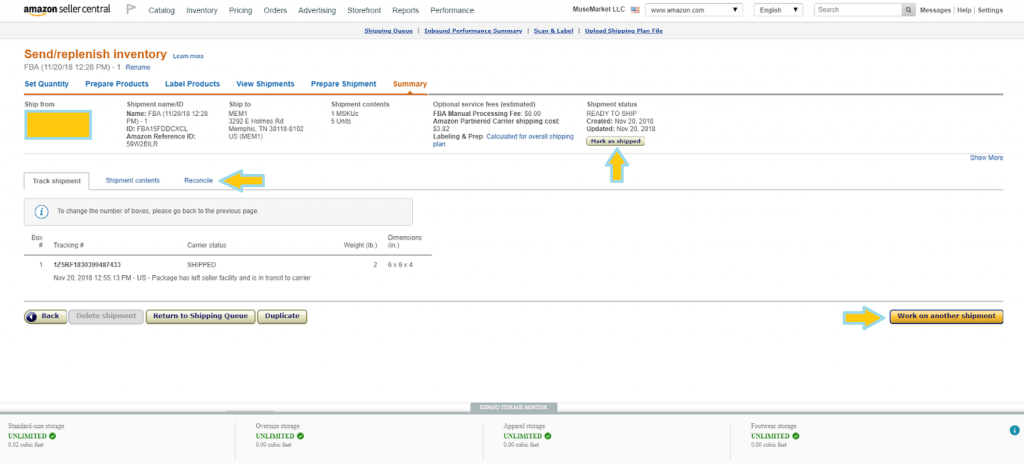Click the green check next to Footwear storage
This screenshot has width=1024, height=464.
(x=795, y=435)
